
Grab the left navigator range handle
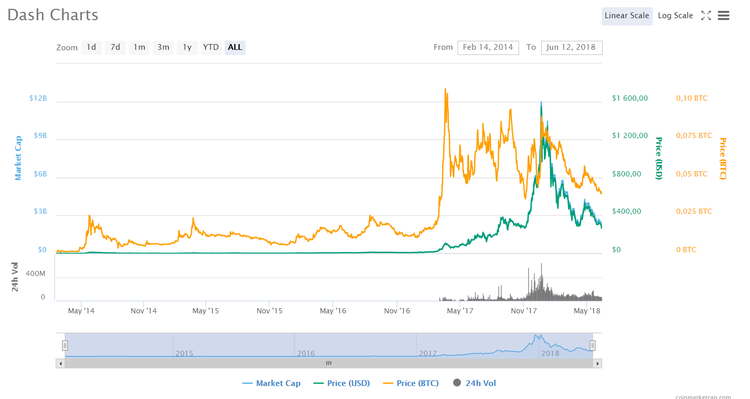tap(65, 345)
